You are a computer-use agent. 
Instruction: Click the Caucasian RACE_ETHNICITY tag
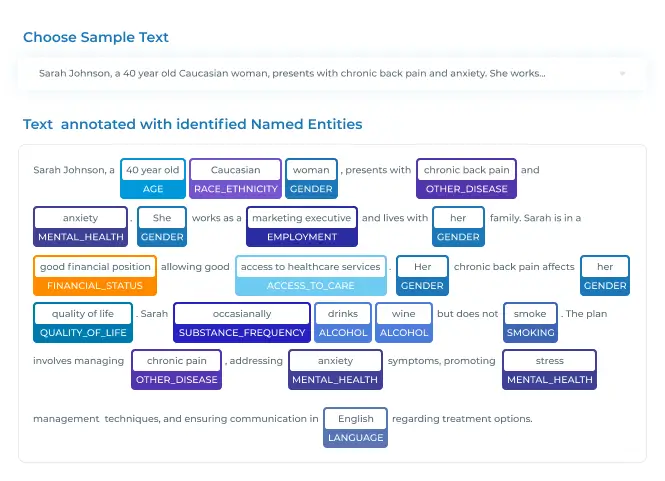click(235, 179)
